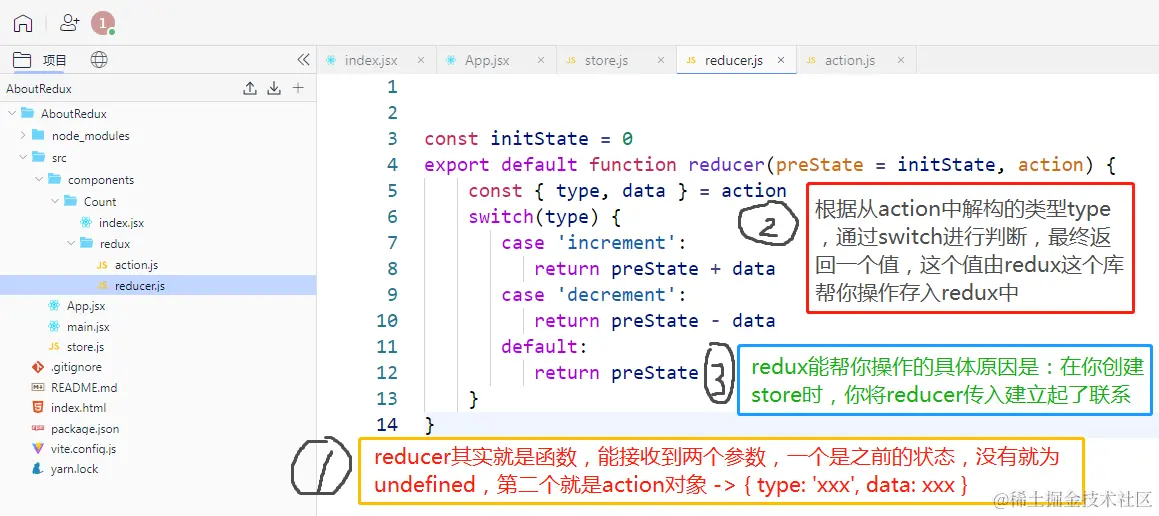Collapse the components folder

click(x=38, y=180)
